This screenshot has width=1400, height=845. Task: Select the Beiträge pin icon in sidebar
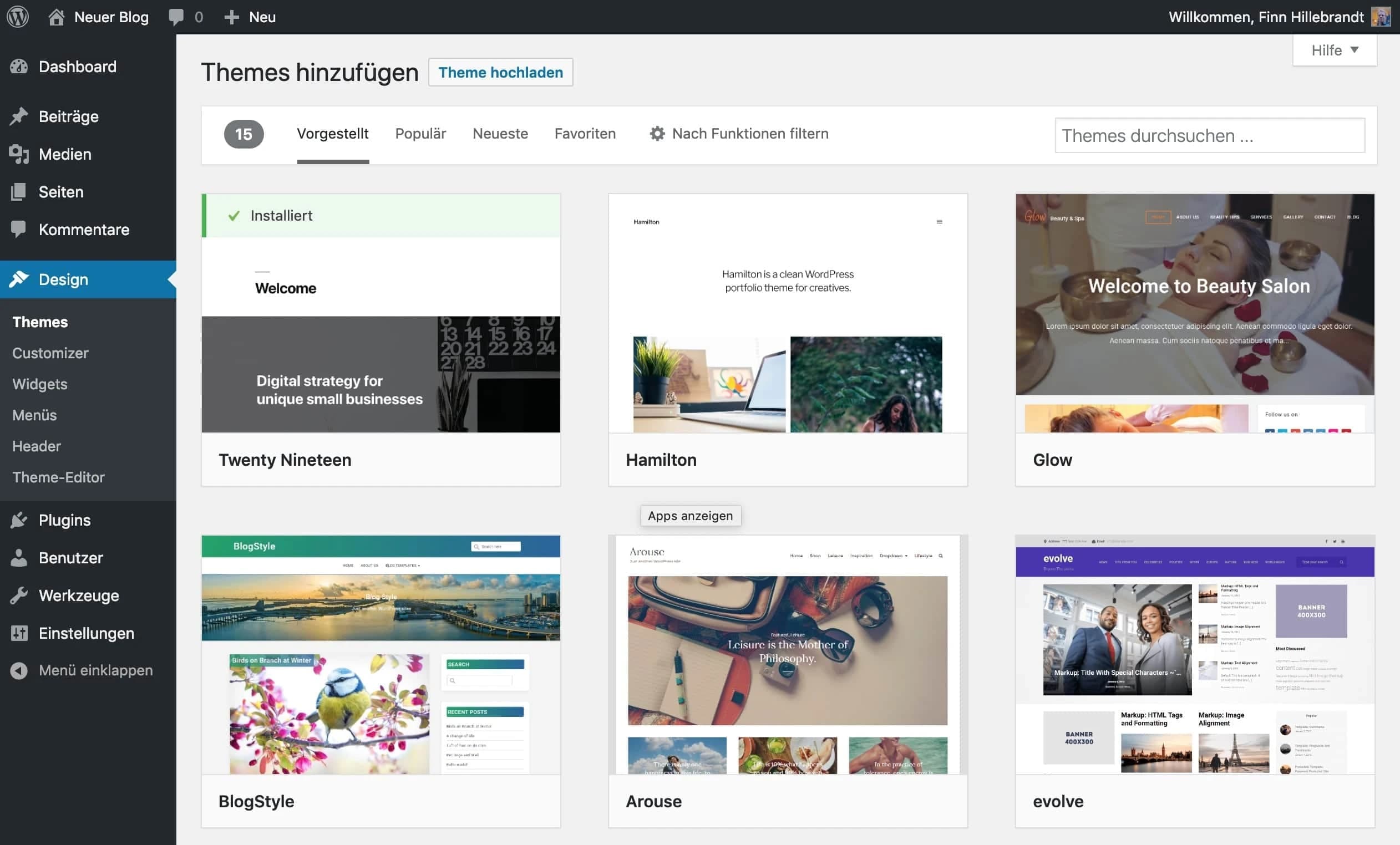19,116
